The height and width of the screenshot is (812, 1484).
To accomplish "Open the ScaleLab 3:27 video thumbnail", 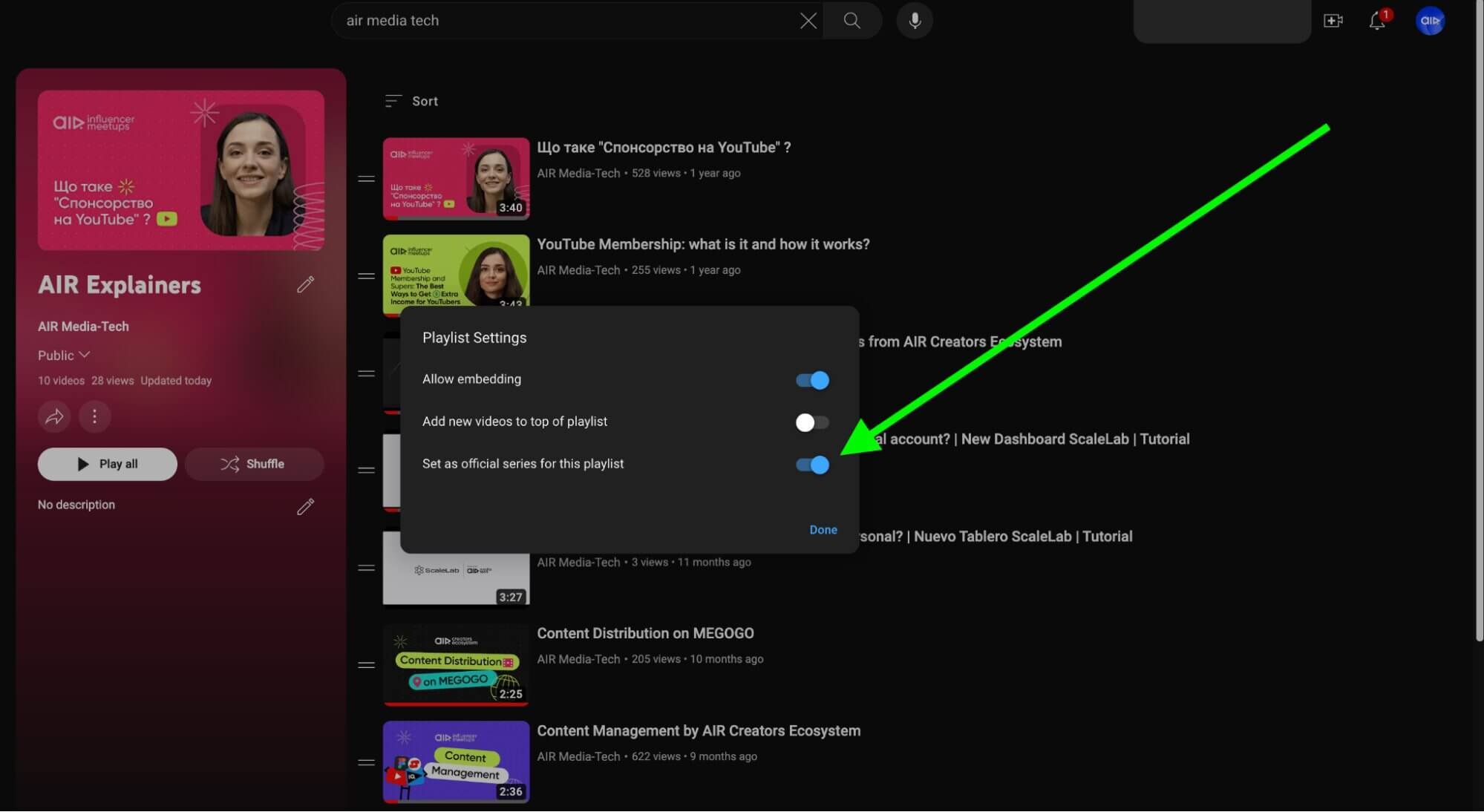I will (456, 579).
